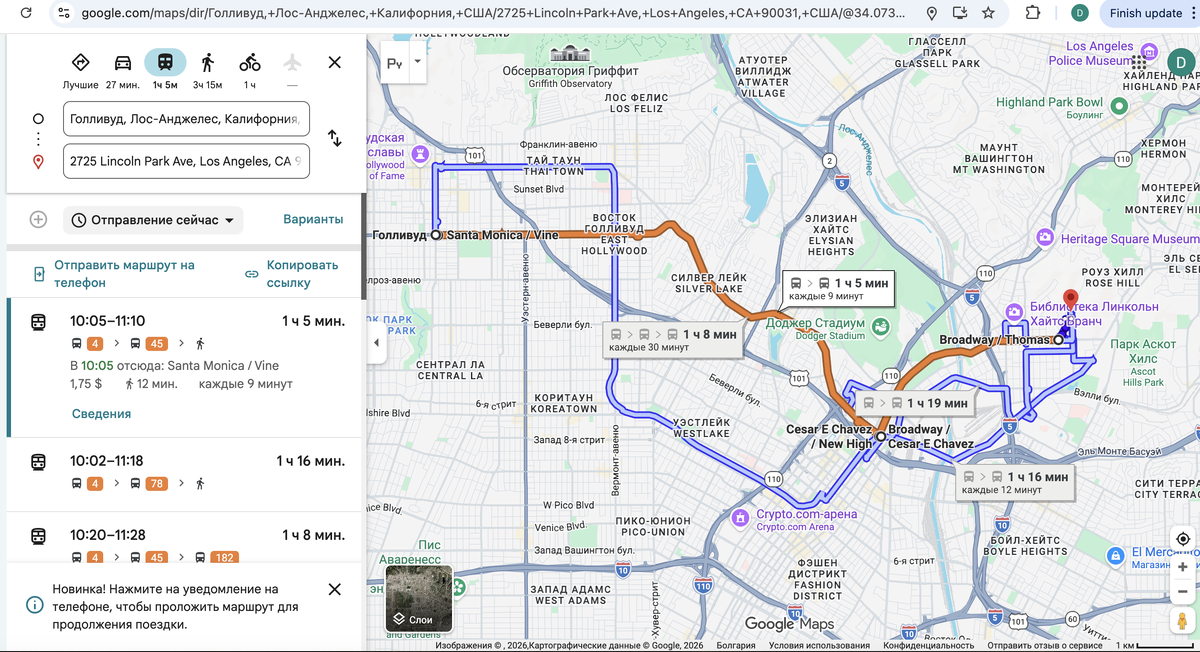View site information icon in address bar

click(64, 13)
